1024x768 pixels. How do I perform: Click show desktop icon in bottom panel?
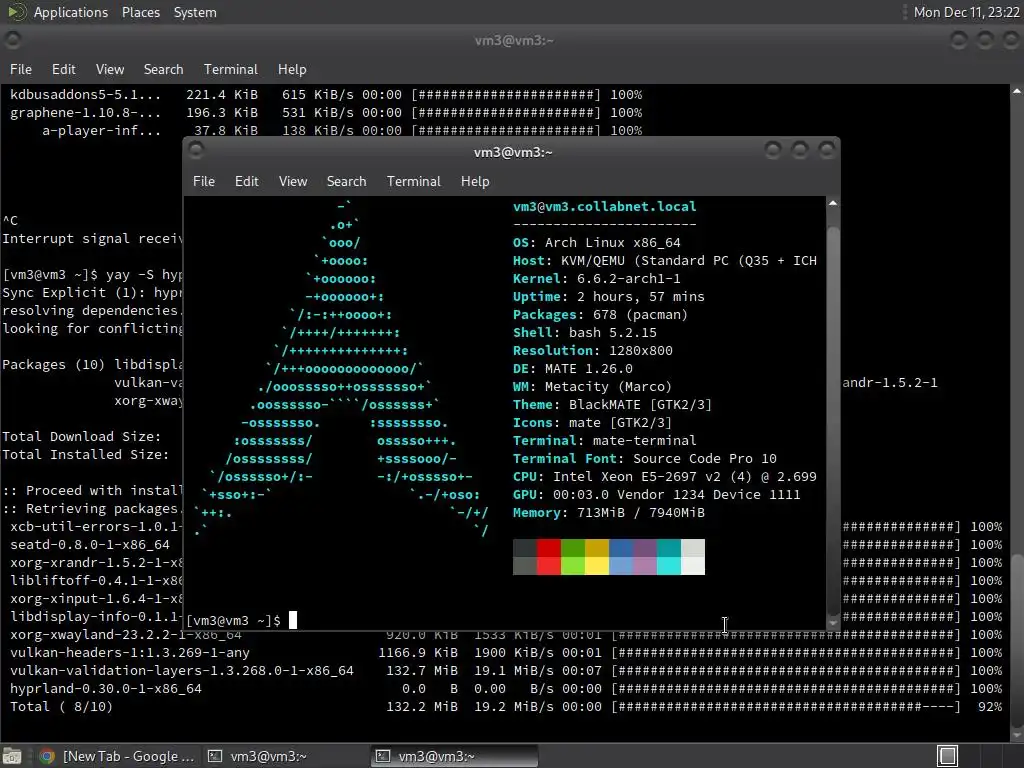point(12,756)
